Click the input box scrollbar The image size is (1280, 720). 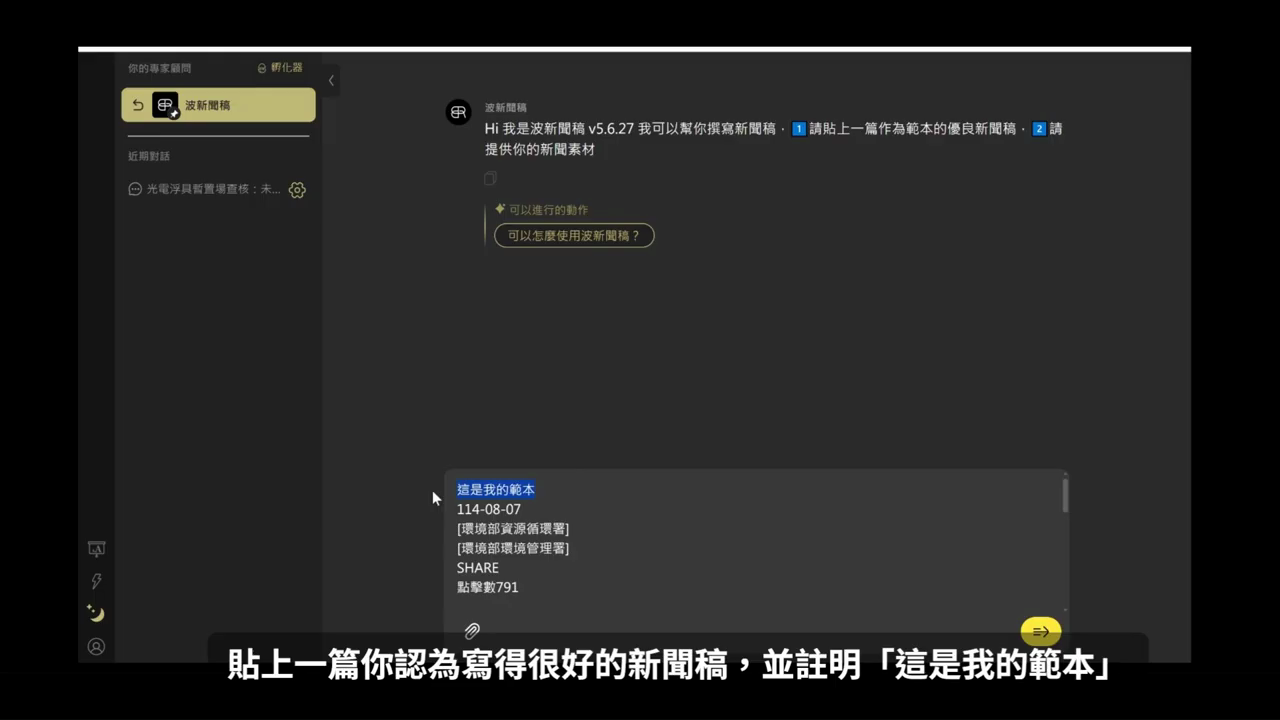pyautogui.click(x=1065, y=495)
